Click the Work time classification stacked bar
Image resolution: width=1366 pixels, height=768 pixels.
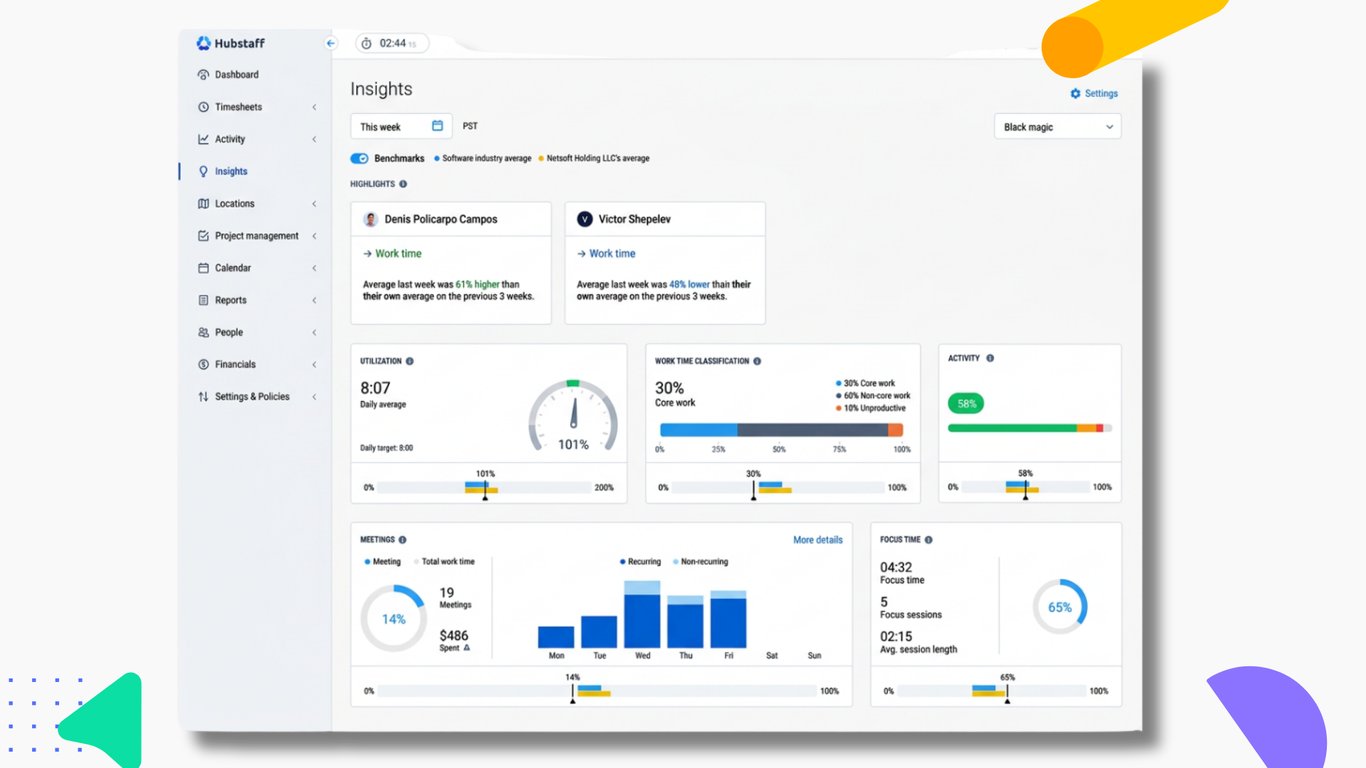point(781,430)
